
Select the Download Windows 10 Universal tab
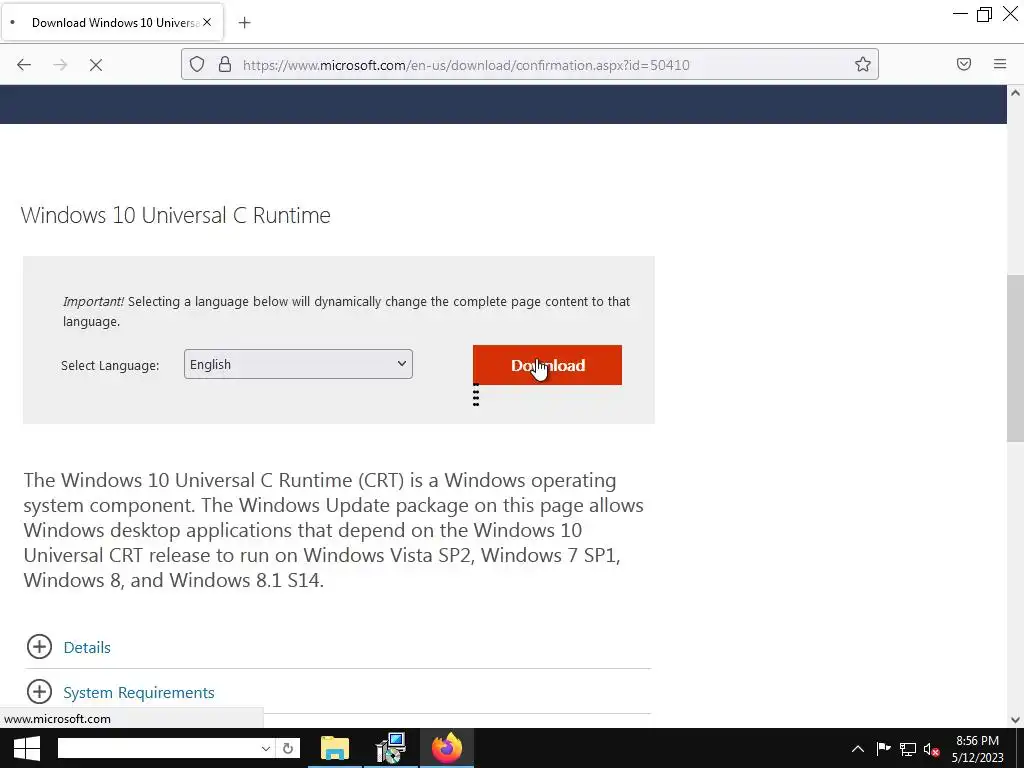pyautogui.click(x=112, y=22)
